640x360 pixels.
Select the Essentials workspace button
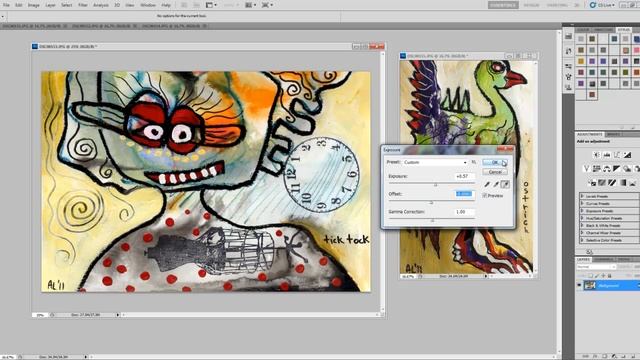click(503, 5)
